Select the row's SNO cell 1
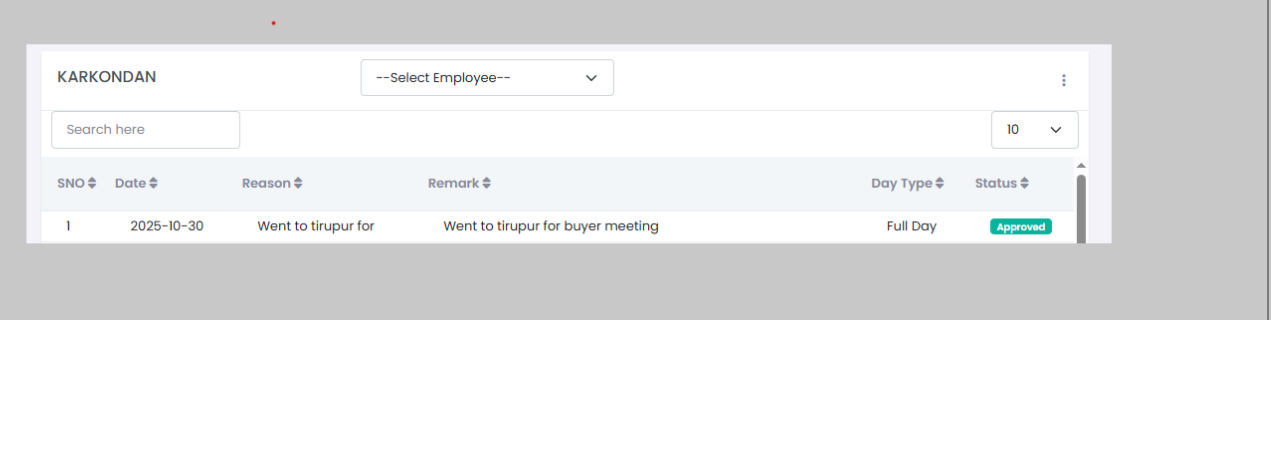1271x460 pixels. [68, 226]
